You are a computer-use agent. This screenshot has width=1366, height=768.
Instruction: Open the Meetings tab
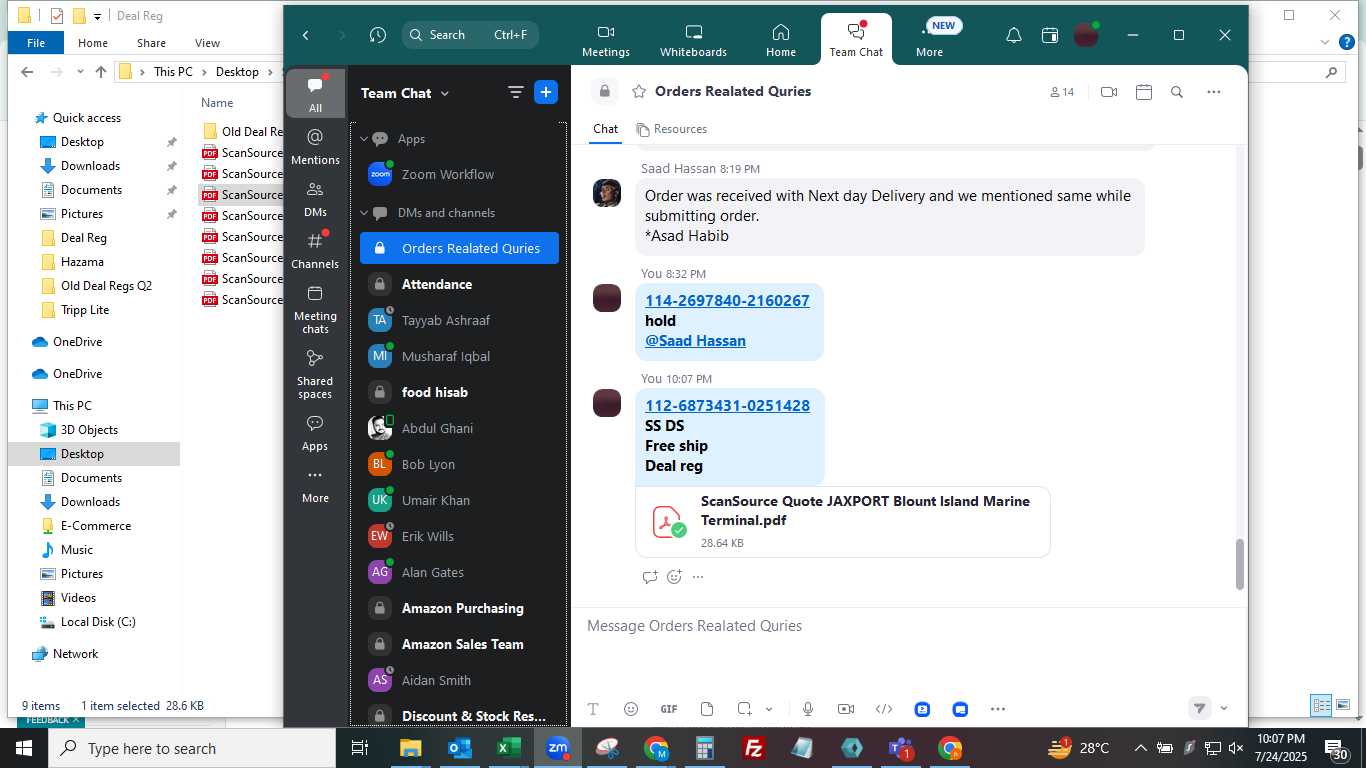[x=606, y=40]
